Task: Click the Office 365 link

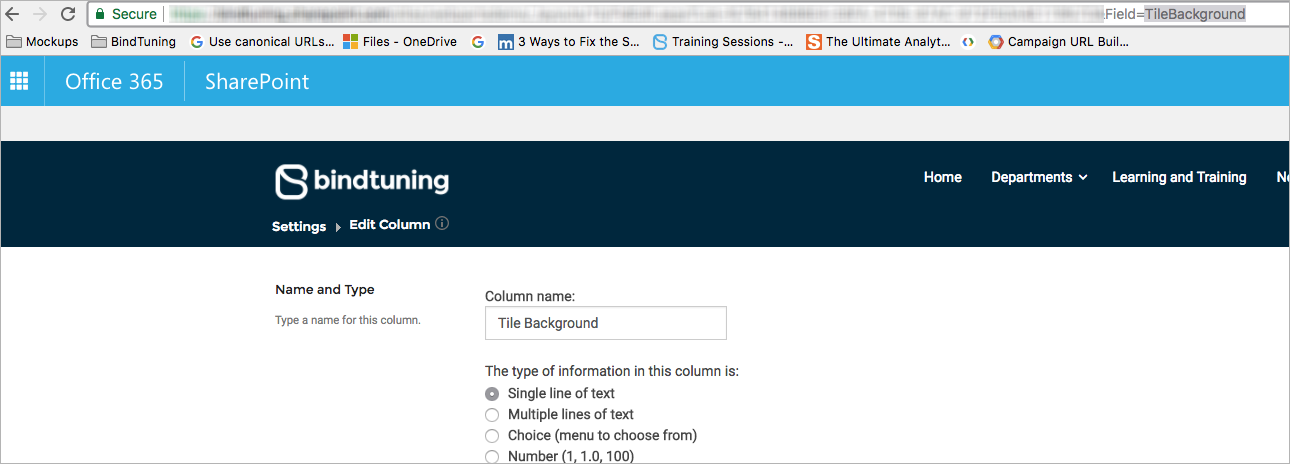Action: click(114, 82)
